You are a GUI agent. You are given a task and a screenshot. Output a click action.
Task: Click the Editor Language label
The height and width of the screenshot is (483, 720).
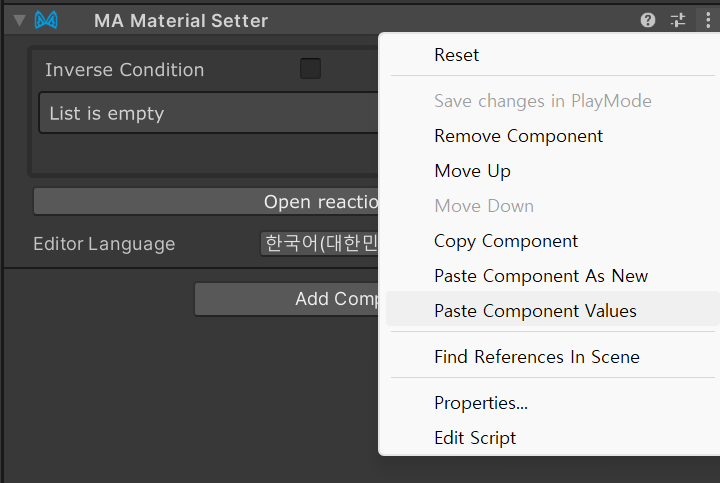point(104,244)
